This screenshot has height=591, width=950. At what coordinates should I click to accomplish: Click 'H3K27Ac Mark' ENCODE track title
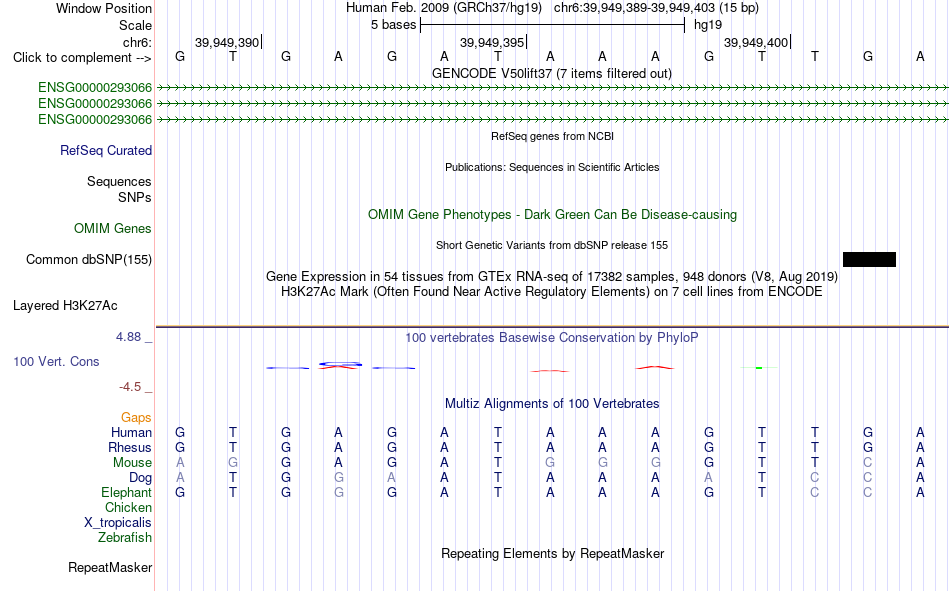coord(552,292)
